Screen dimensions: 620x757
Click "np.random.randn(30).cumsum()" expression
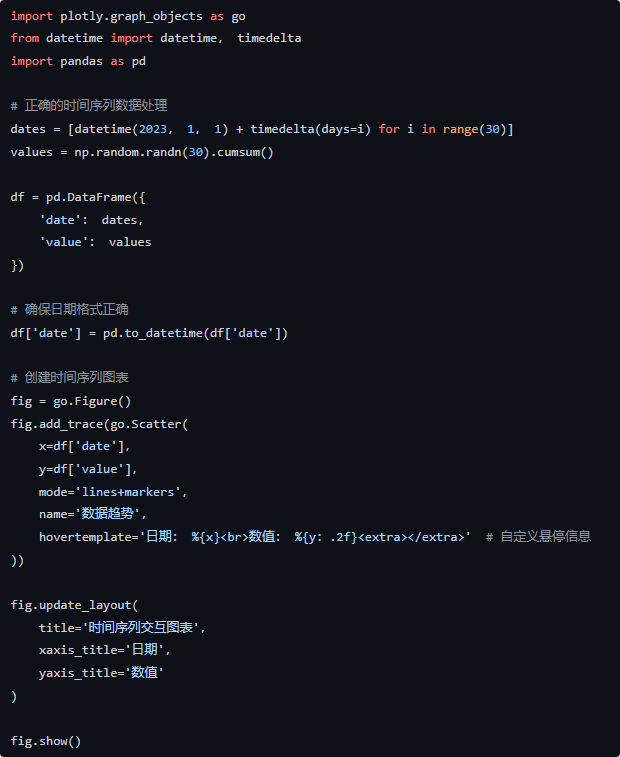174,152
